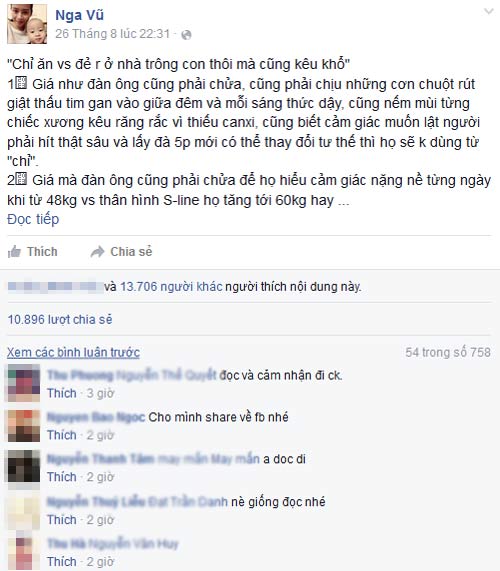The width and height of the screenshot is (500, 571).
Task: Open the 10.896 lượt chia sẻ list
Action: [x=60, y=319]
